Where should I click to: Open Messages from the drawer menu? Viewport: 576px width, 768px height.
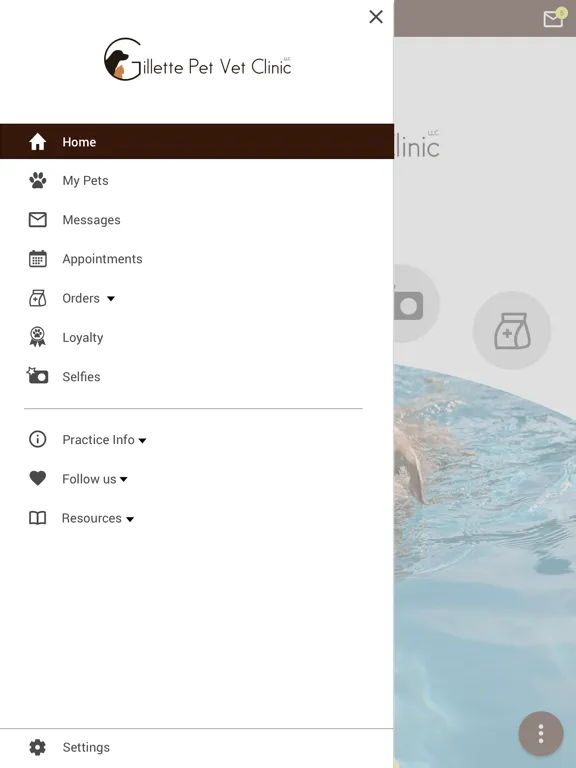[91, 220]
